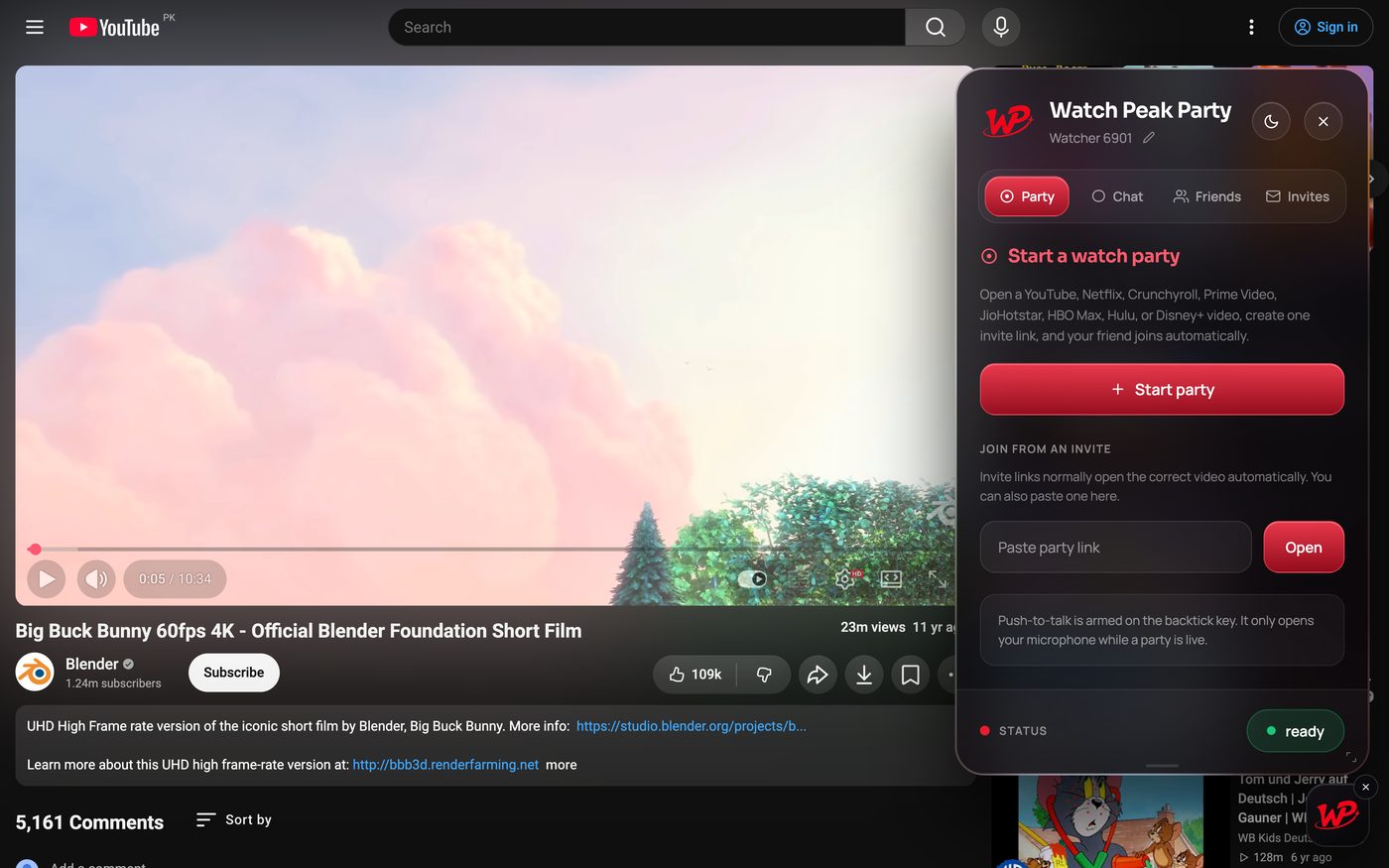Viewport: 1389px width, 868px height.
Task: Like the video with 109k thumbs-up
Action: (694, 675)
